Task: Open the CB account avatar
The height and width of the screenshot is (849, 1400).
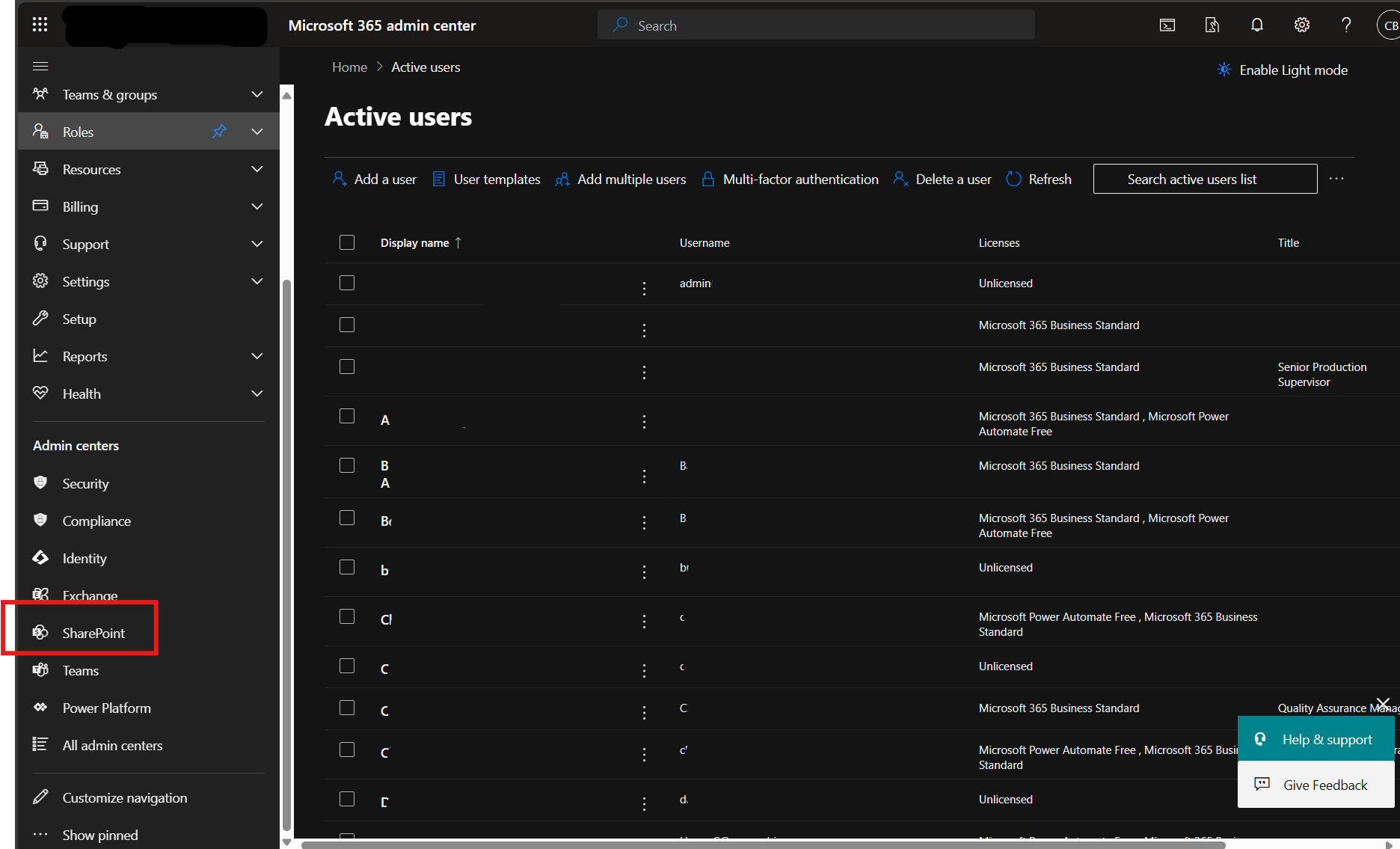Action: coord(1389,25)
